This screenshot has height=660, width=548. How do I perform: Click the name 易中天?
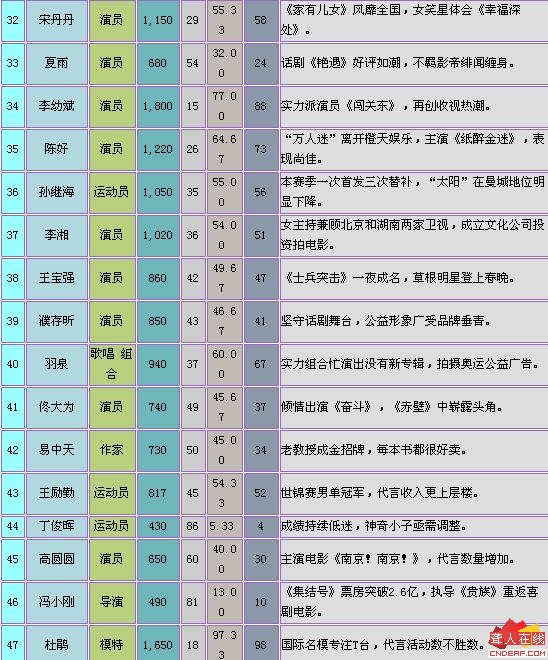(56, 450)
